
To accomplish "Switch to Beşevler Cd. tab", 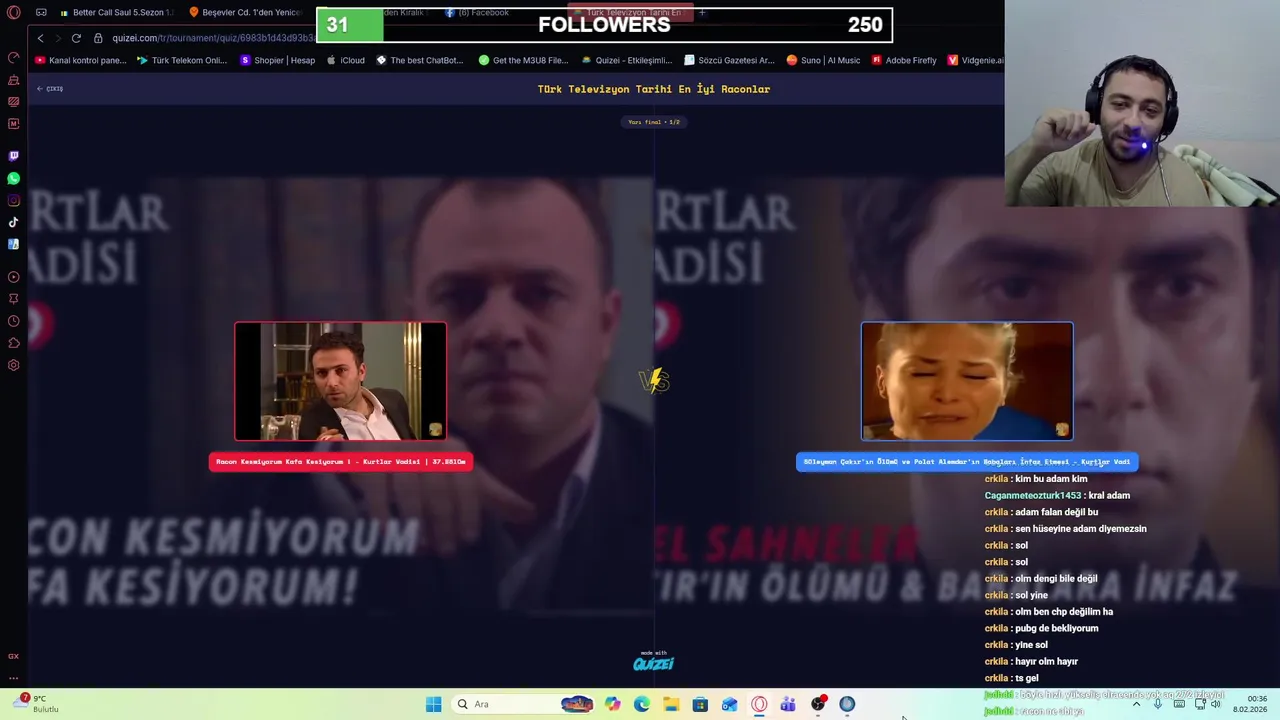I will (245, 13).
